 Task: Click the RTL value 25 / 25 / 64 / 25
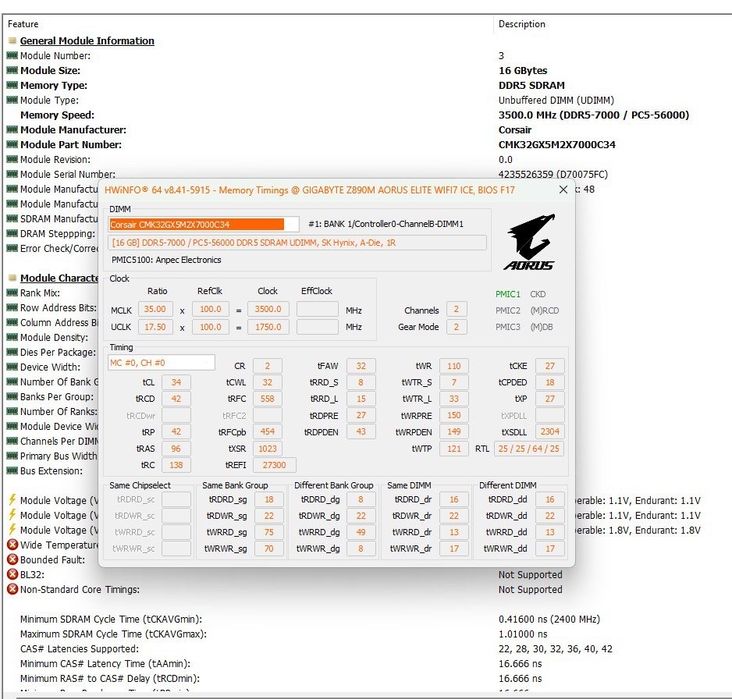(x=528, y=449)
